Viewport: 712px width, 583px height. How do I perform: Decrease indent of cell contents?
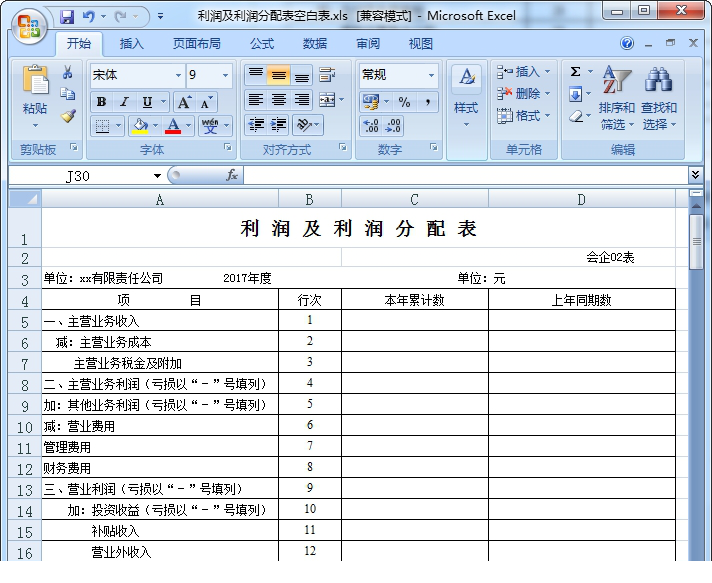click(x=256, y=124)
